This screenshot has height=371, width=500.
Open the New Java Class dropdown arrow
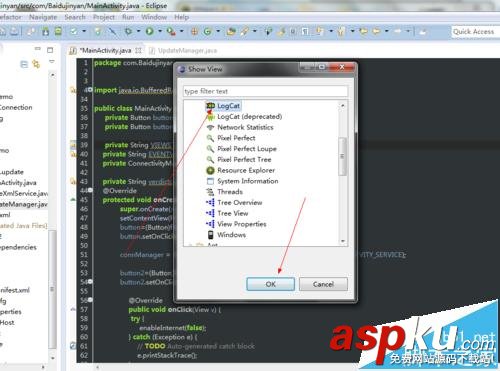pos(218,31)
